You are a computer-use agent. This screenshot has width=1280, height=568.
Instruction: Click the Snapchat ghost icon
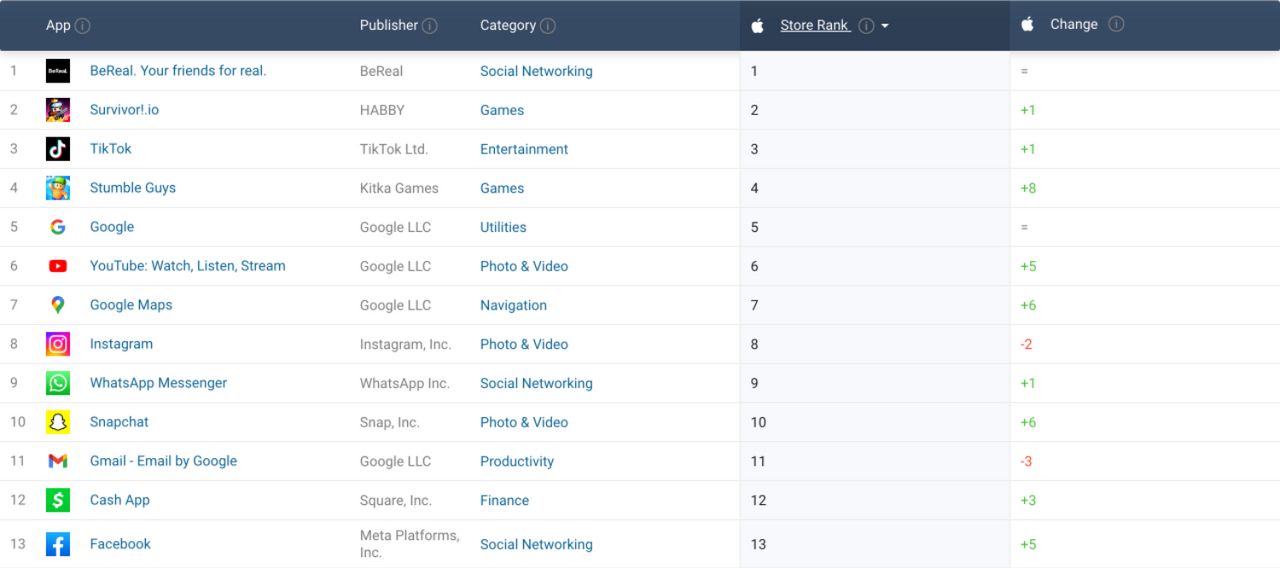pos(58,422)
